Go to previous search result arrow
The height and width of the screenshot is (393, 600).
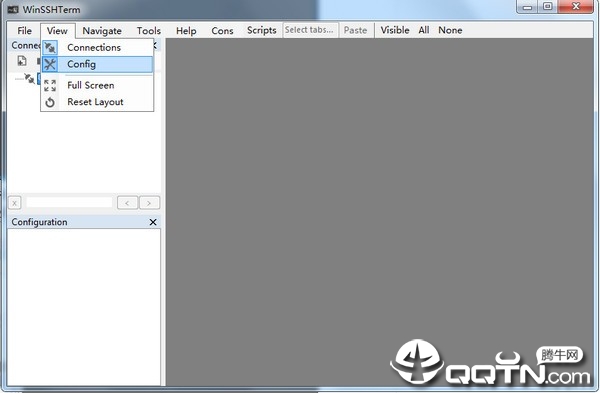(x=127, y=203)
